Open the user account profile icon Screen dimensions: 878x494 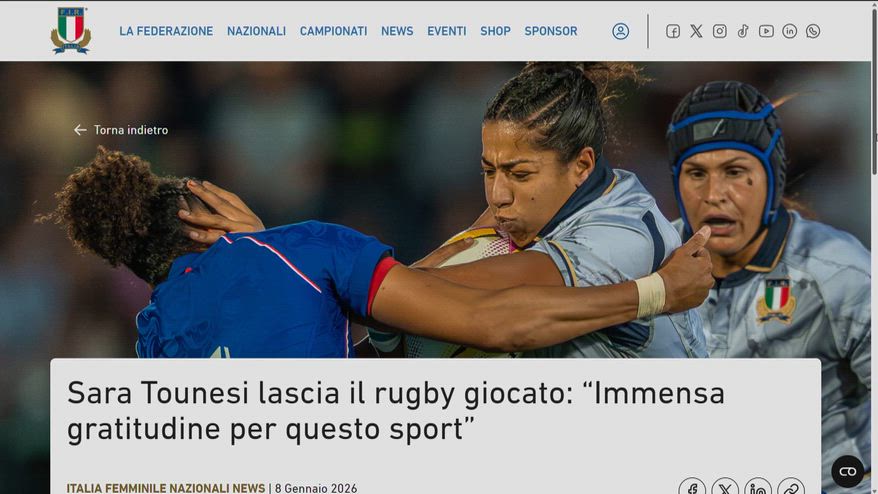click(620, 31)
